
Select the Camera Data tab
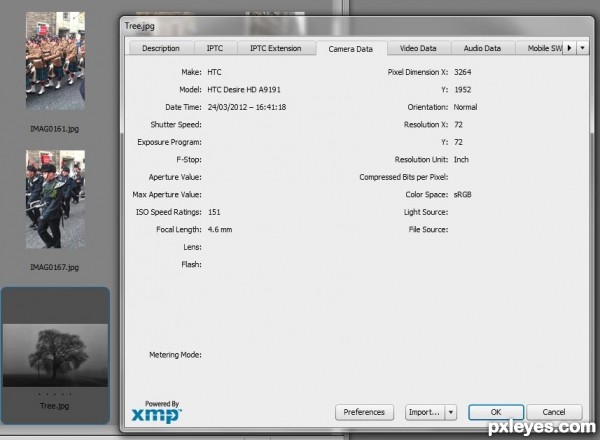[x=351, y=49]
